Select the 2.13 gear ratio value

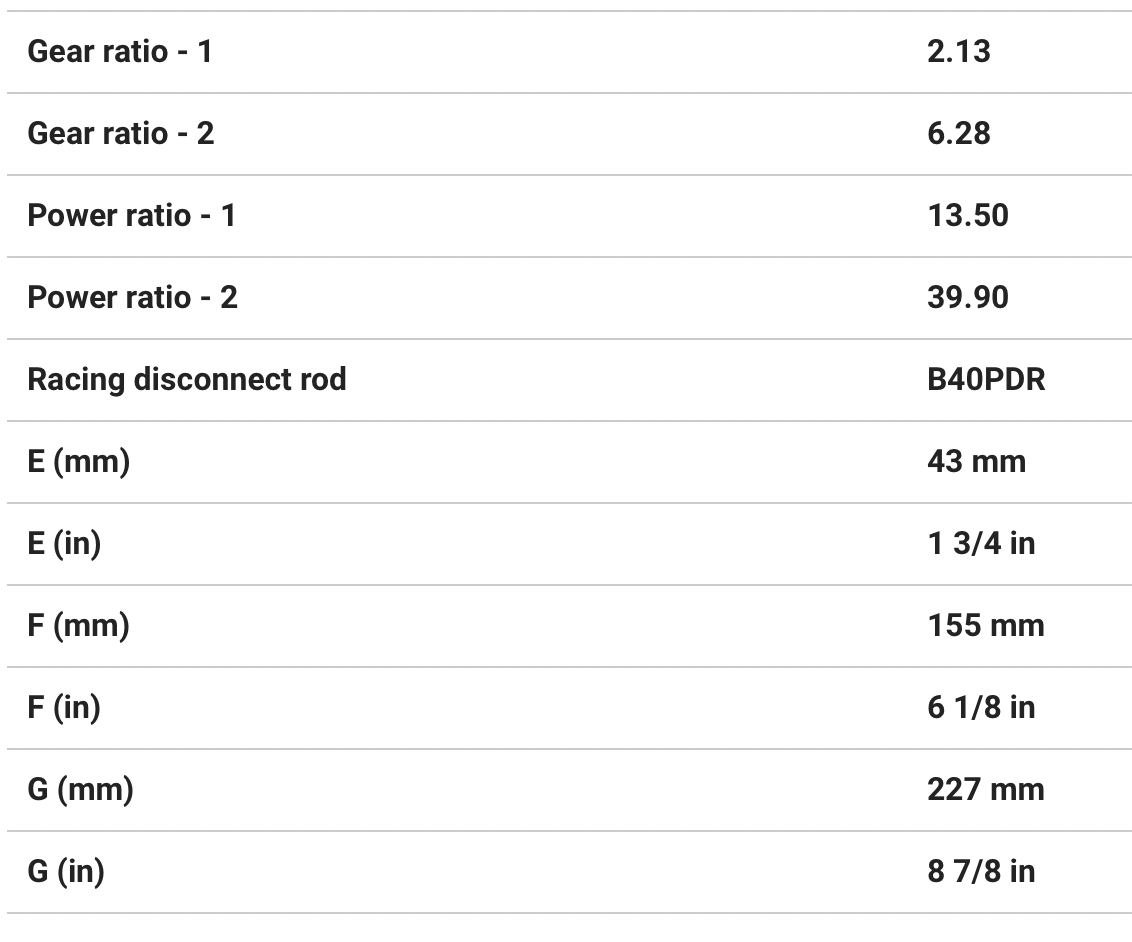click(958, 52)
